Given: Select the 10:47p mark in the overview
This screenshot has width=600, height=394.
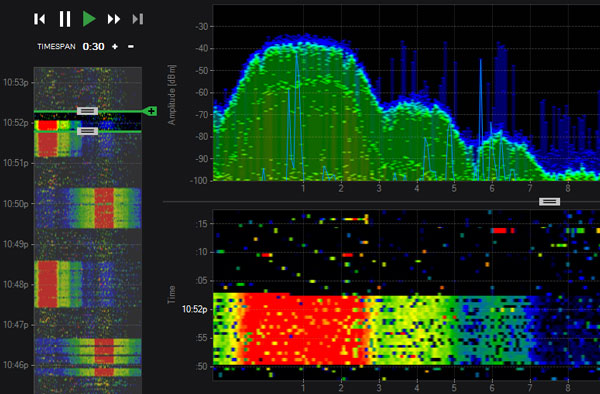Looking at the screenshot, I should 16,325.
